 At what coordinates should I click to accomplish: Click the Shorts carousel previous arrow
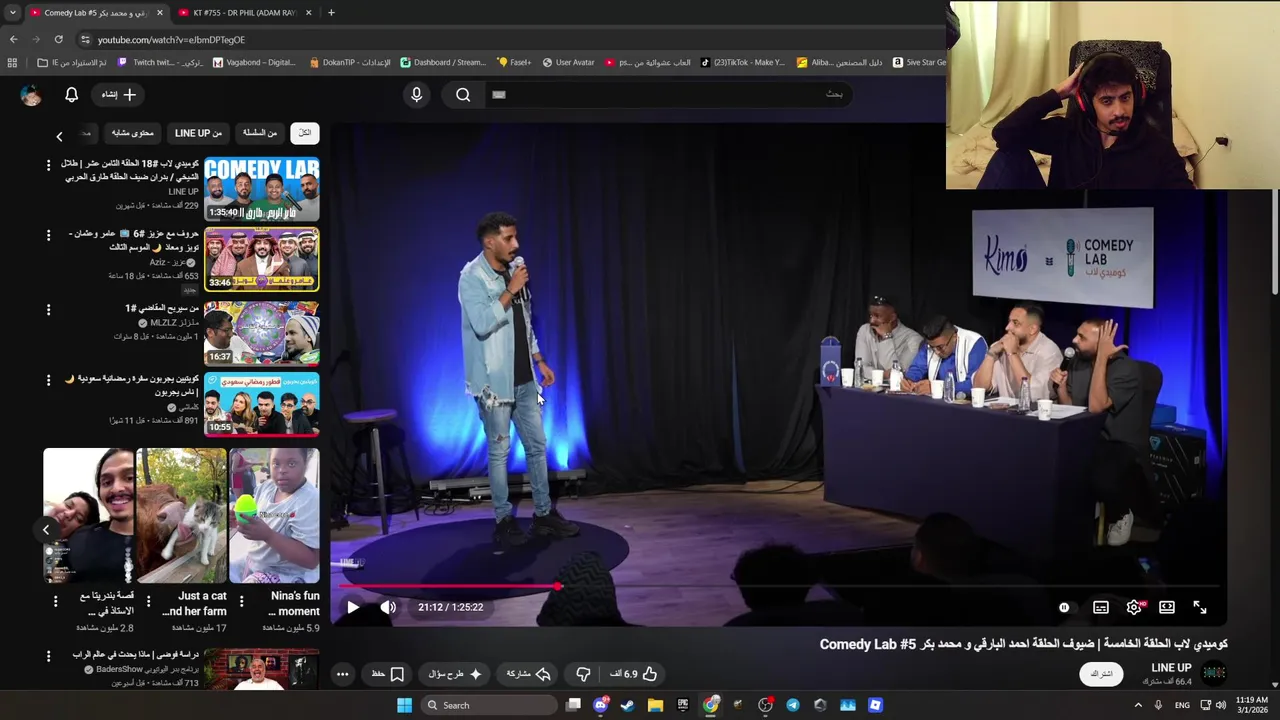[x=46, y=529]
